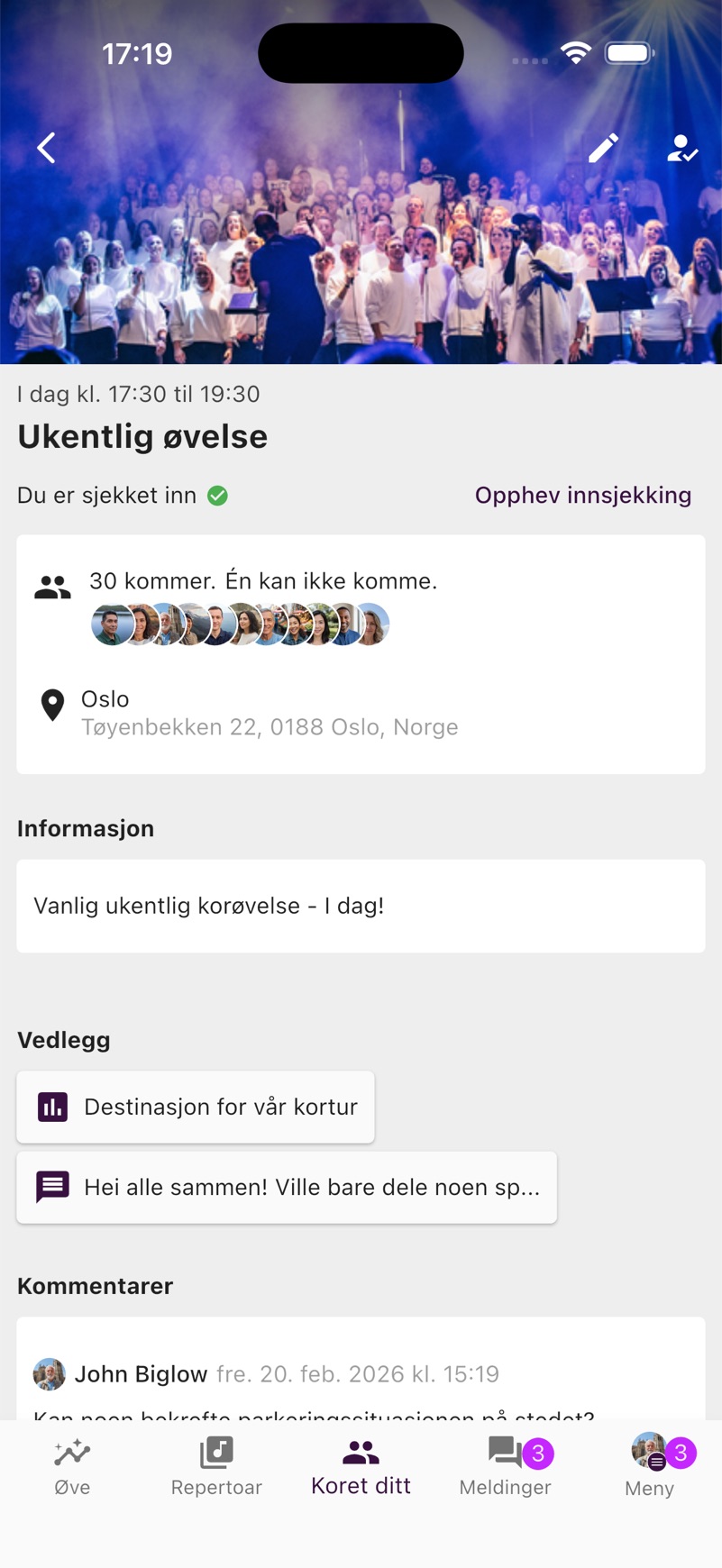722x1568 pixels.
Task: Open the event edit pencil icon
Action: point(603,147)
